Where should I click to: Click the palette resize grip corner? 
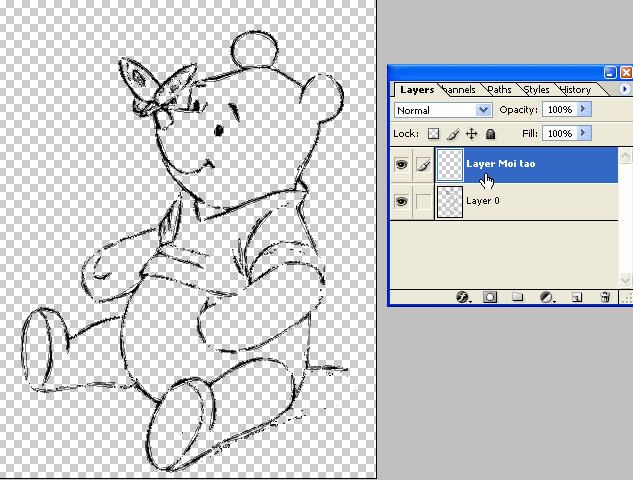click(x=627, y=298)
